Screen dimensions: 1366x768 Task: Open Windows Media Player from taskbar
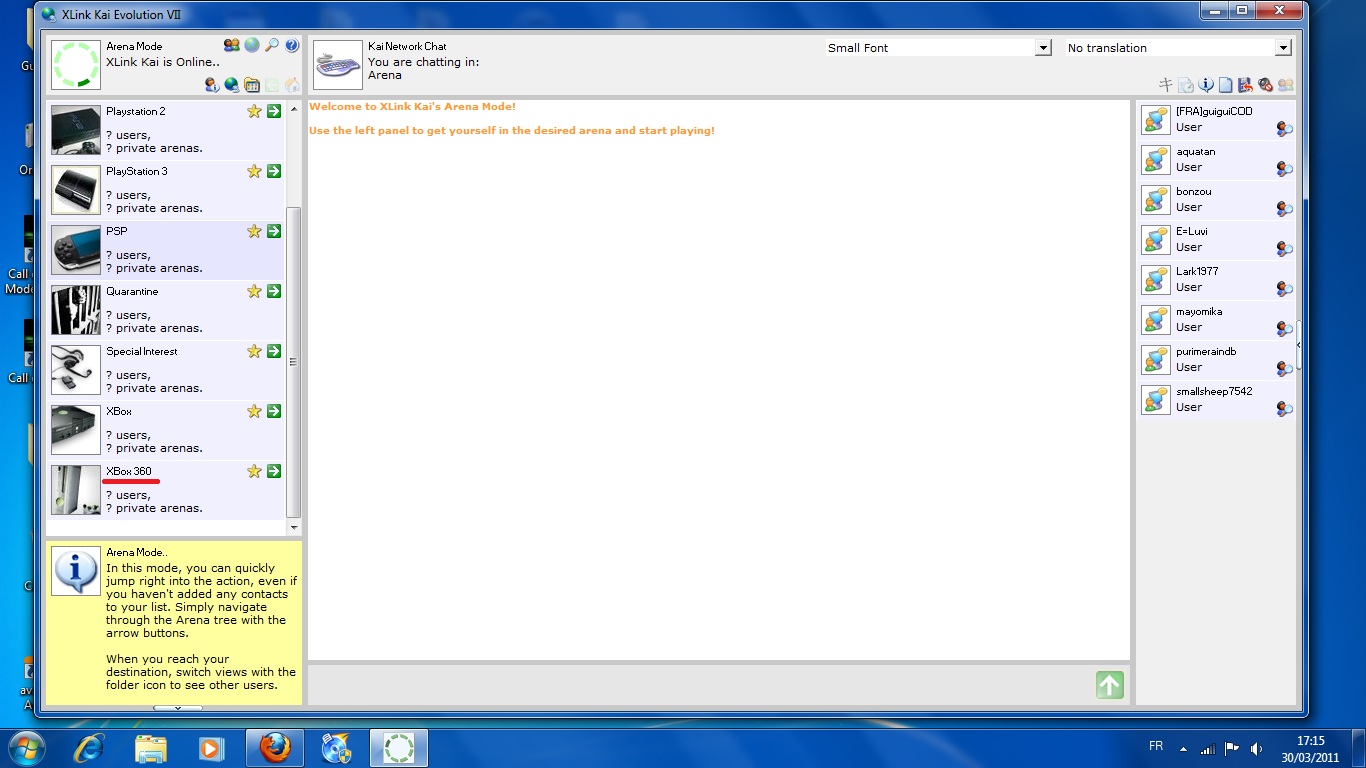[x=210, y=748]
